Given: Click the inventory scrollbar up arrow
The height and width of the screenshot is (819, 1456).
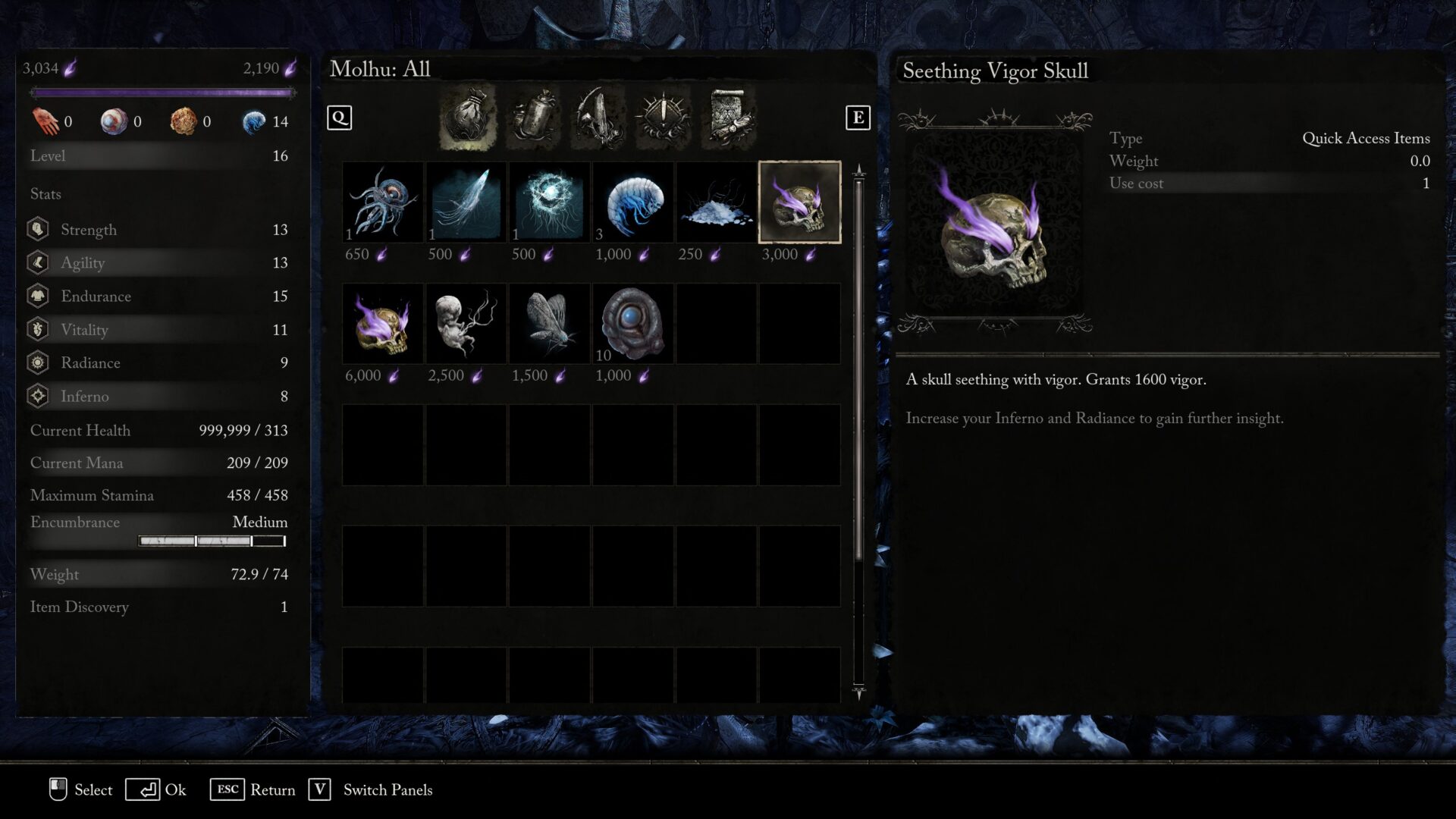Looking at the screenshot, I should click(x=858, y=171).
